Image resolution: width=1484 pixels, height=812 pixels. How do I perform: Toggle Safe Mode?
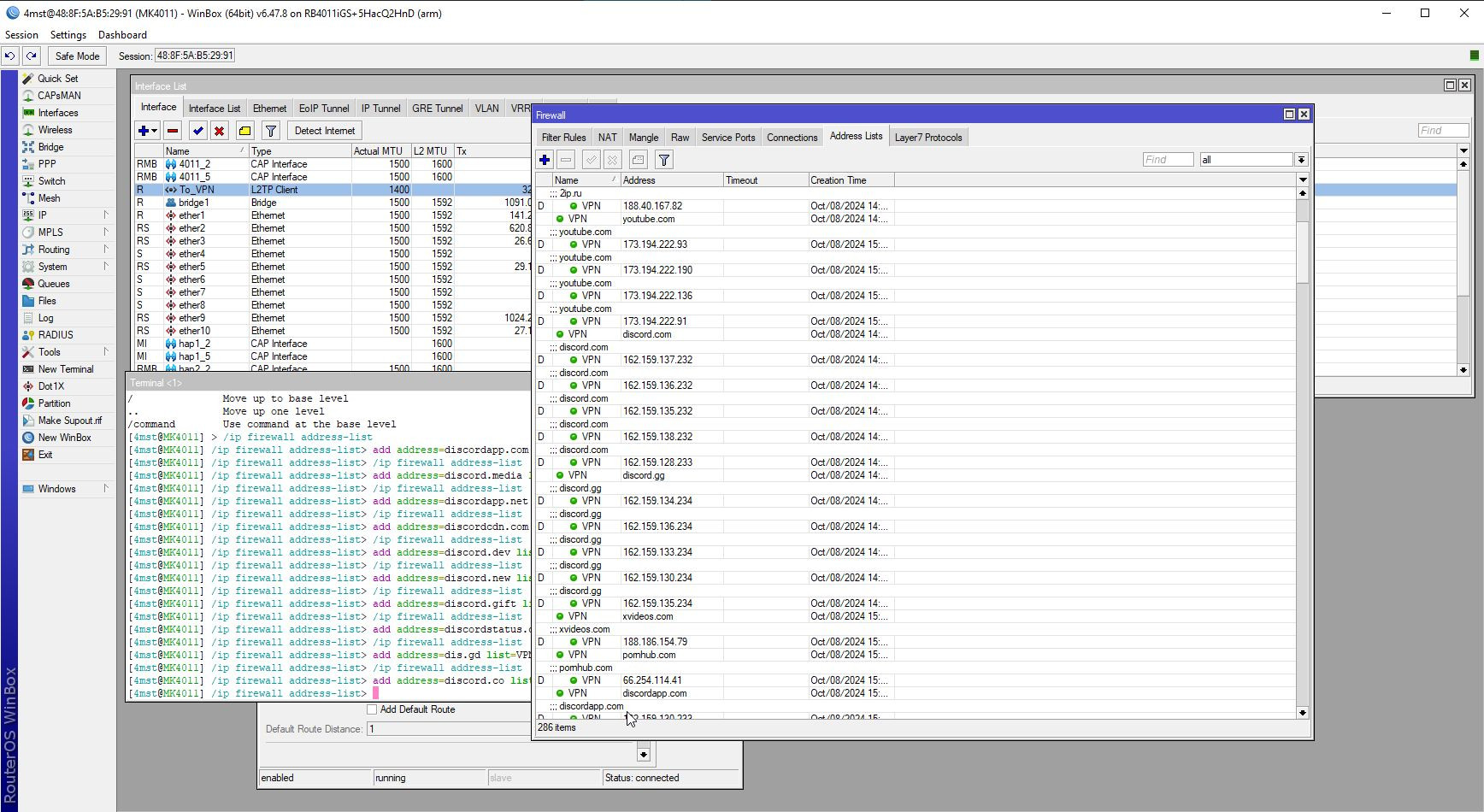pyautogui.click(x=77, y=56)
